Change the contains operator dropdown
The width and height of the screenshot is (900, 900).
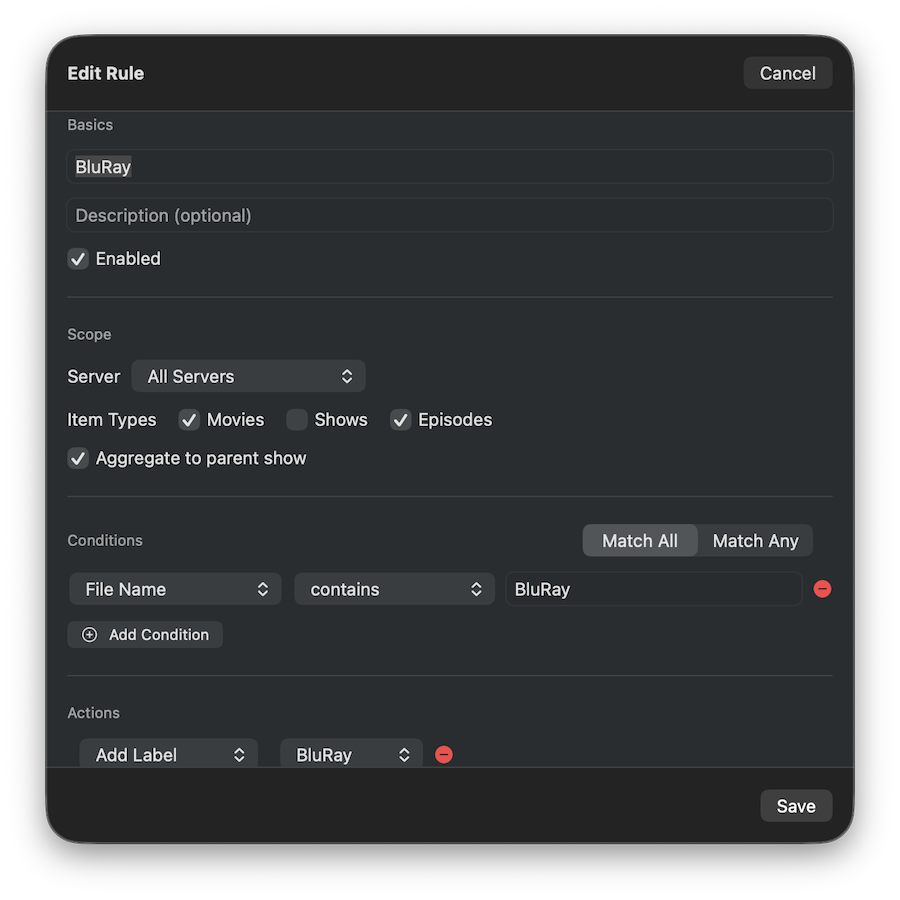click(394, 589)
